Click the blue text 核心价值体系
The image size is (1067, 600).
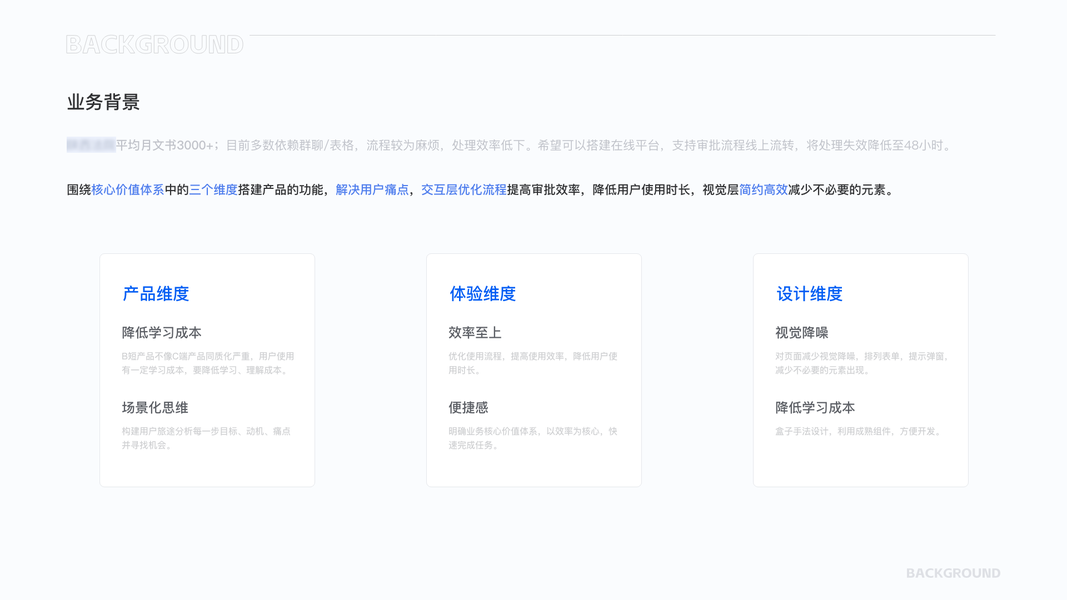click(x=128, y=190)
